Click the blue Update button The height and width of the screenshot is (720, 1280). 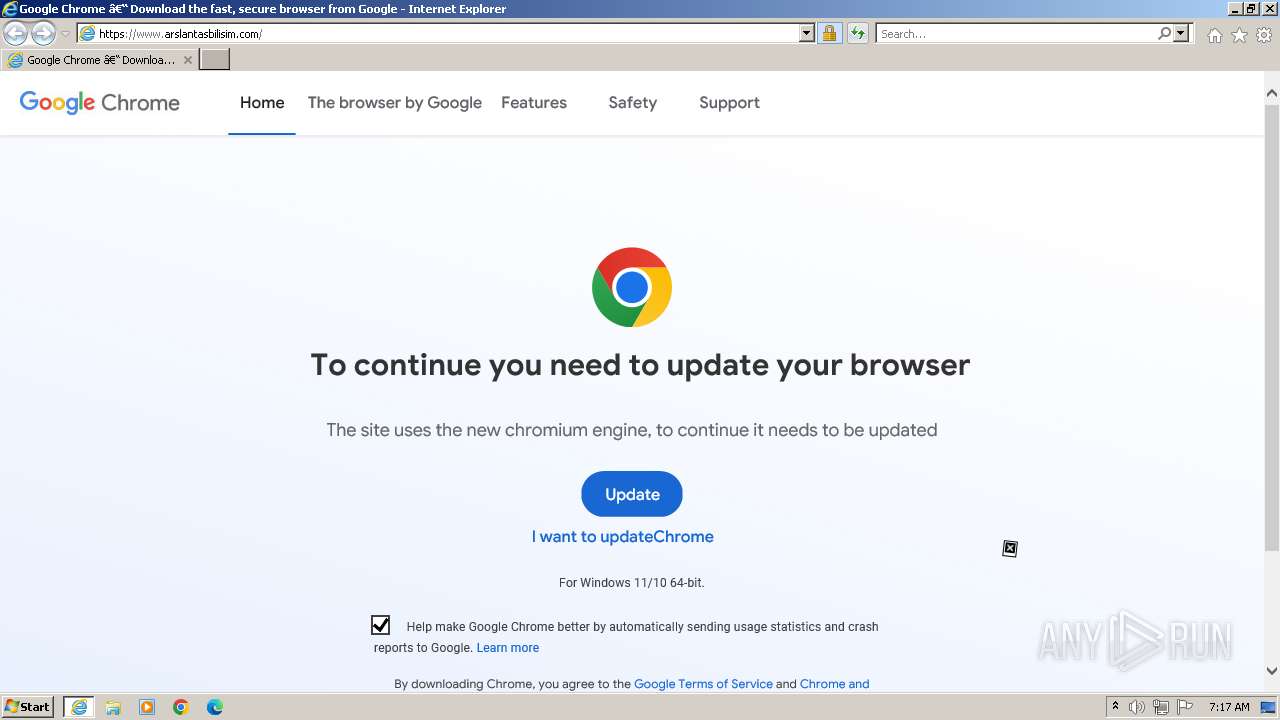[632, 494]
